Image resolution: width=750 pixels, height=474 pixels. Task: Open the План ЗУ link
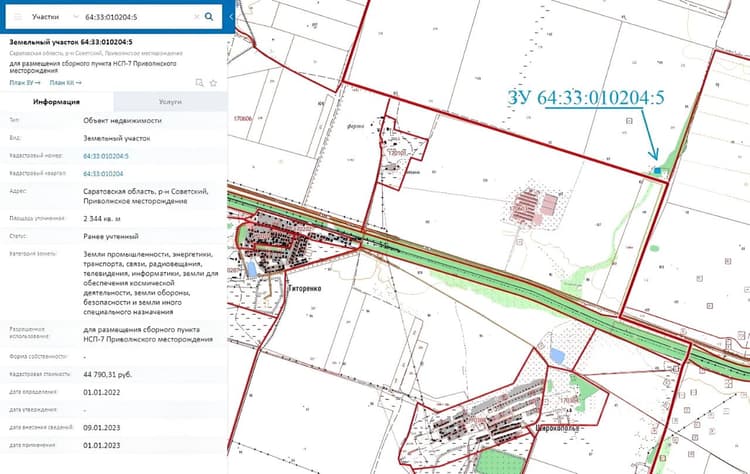(25, 83)
